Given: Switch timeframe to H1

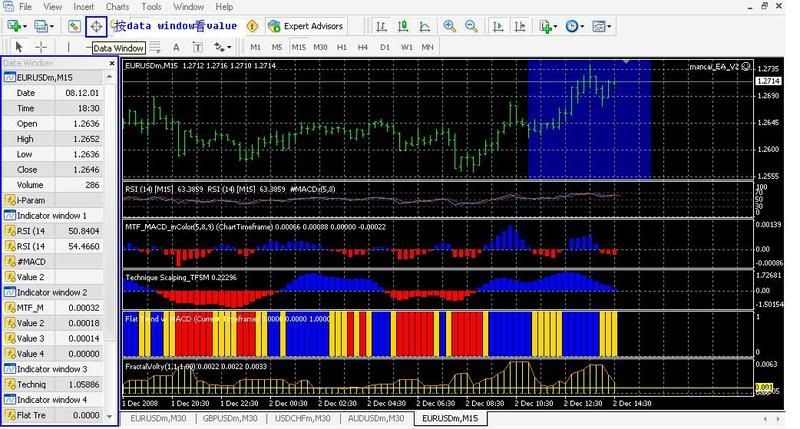Looking at the screenshot, I should point(342,47).
